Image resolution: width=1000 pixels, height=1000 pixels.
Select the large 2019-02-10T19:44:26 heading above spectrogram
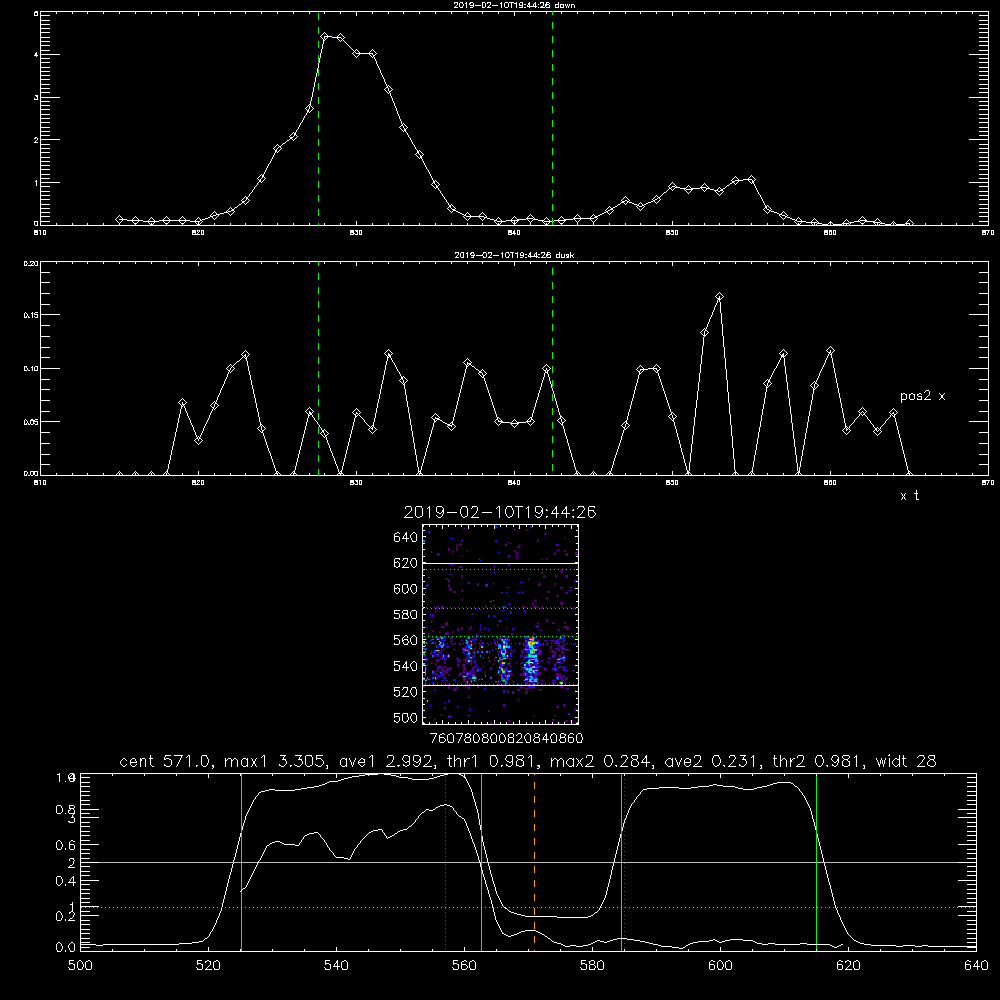point(500,512)
